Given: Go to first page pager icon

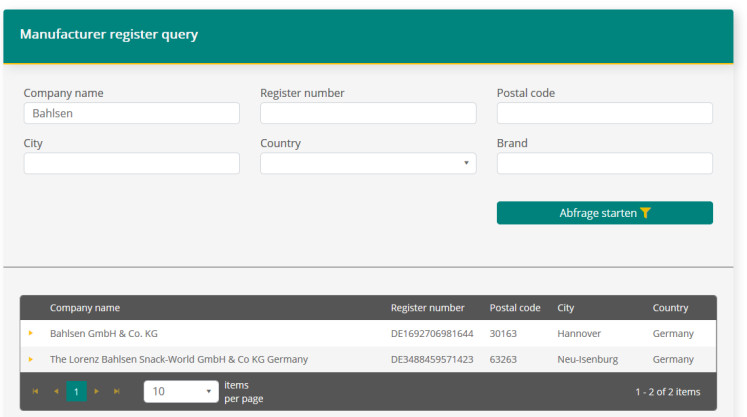Looking at the screenshot, I should (35, 391).
